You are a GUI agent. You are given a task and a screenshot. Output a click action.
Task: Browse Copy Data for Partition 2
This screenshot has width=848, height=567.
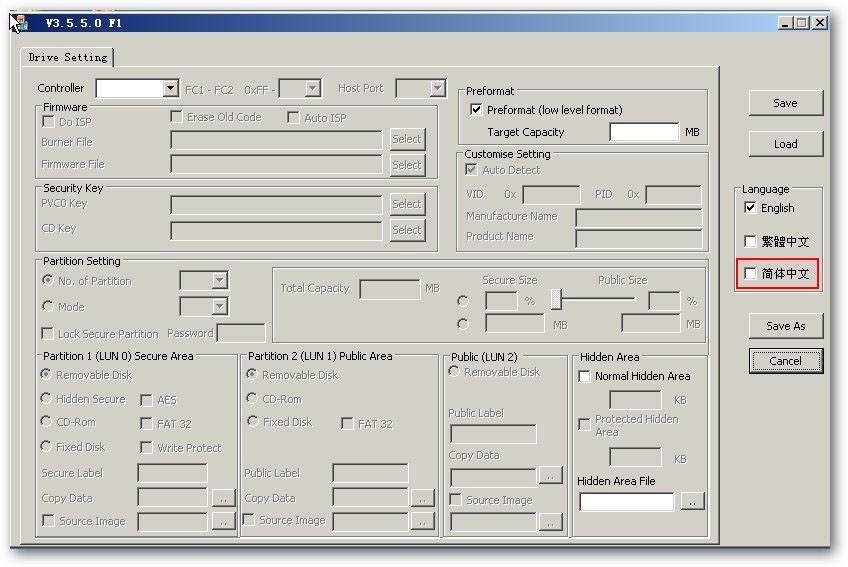point(422,498)
